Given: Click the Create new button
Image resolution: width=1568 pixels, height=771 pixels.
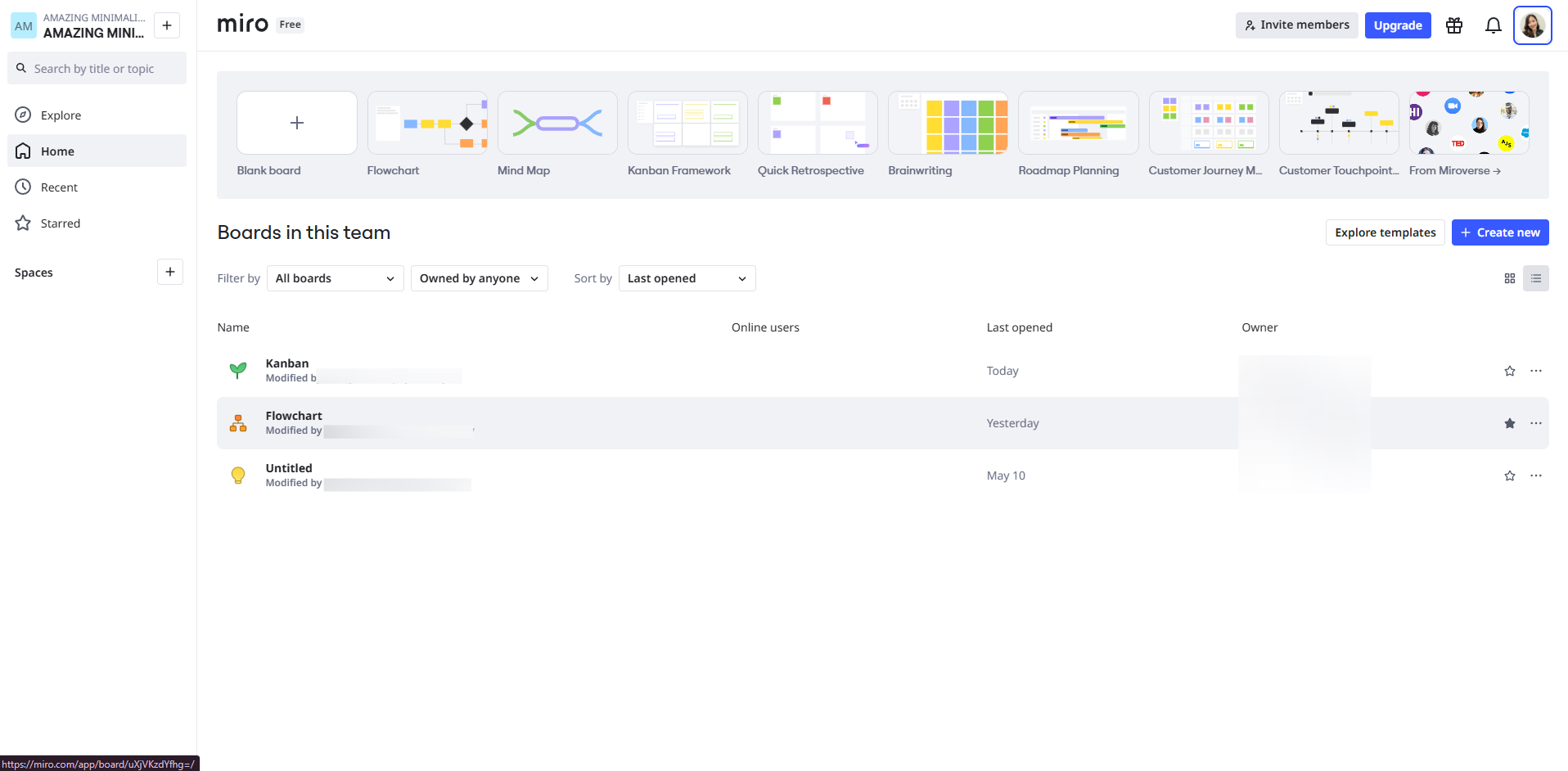Looking at the screenshot, I should pyautogui.click(x=1500, y=232).
